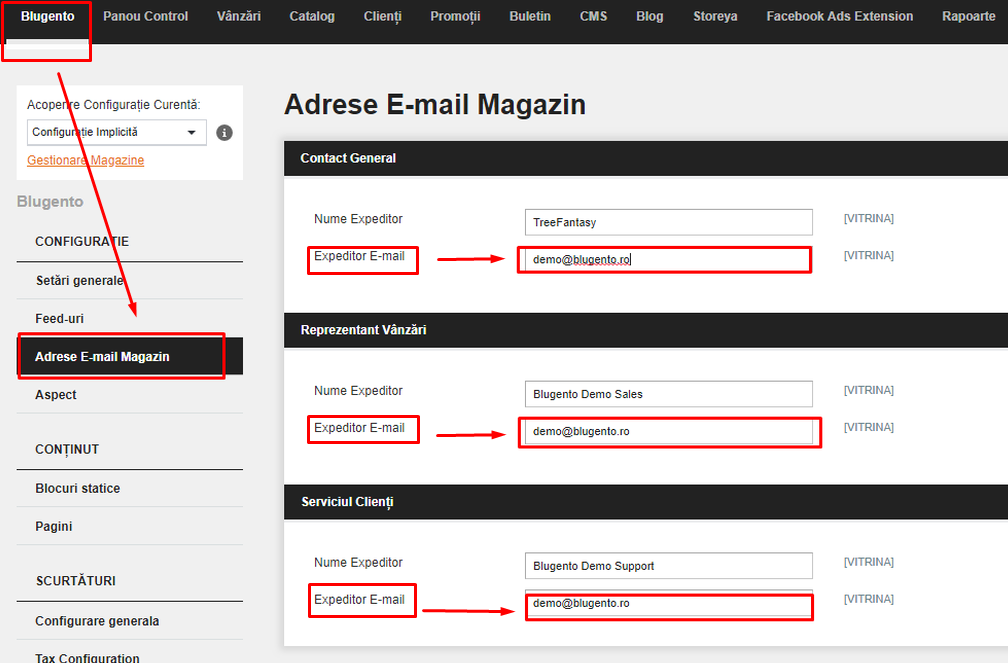Select Aspect in sidebar
Screen dimensions: 1008x663
[x=130, y=395]
